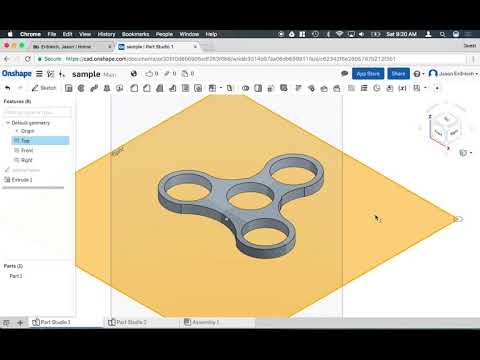Open the App Store
480x360 pixels.
[368, 74]
